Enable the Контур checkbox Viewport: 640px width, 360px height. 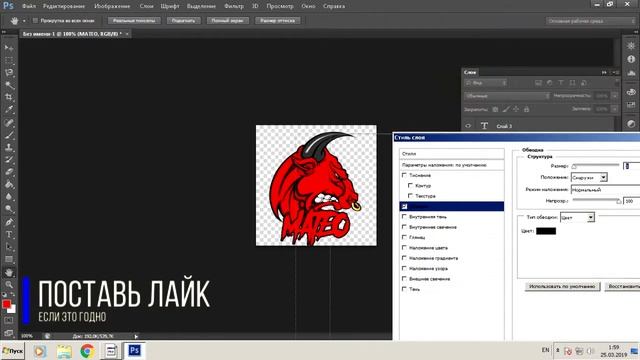411,185
